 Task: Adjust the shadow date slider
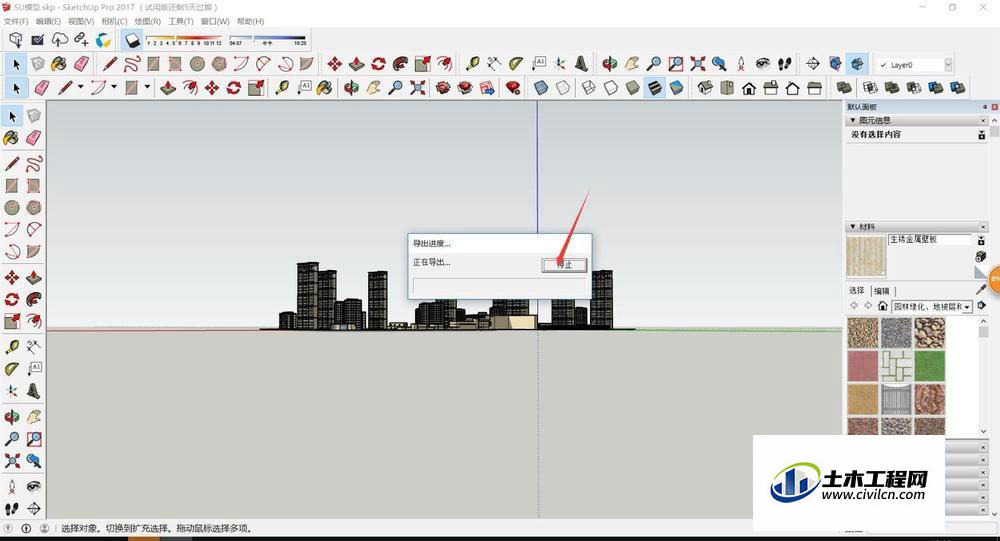click(184, 40)
